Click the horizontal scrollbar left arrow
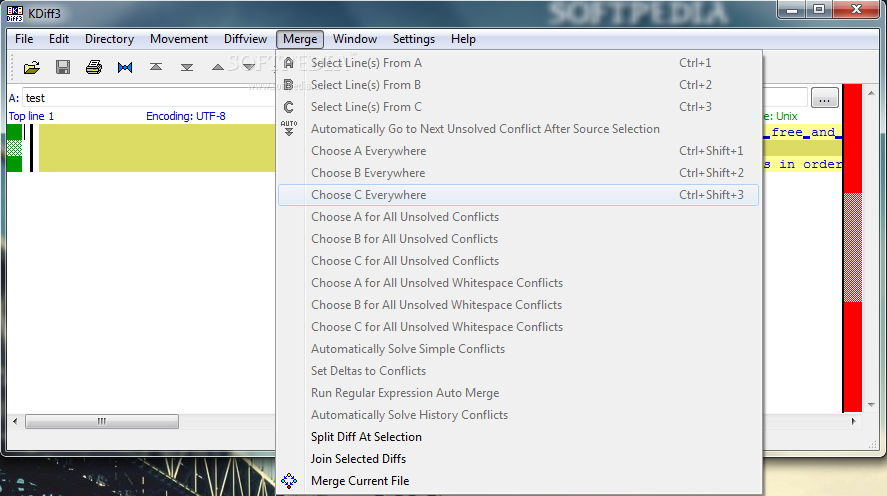887x496 pixels. [15, 421]
